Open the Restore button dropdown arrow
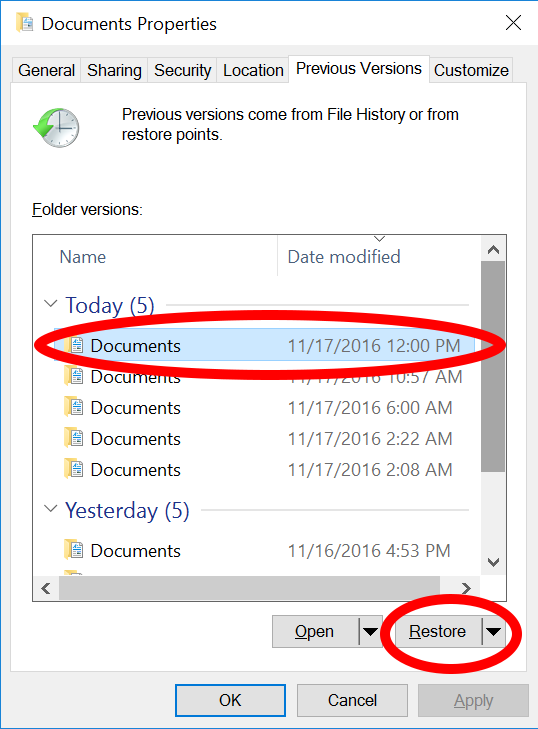This screenshot has height=729, width=538. click(493, 631)
